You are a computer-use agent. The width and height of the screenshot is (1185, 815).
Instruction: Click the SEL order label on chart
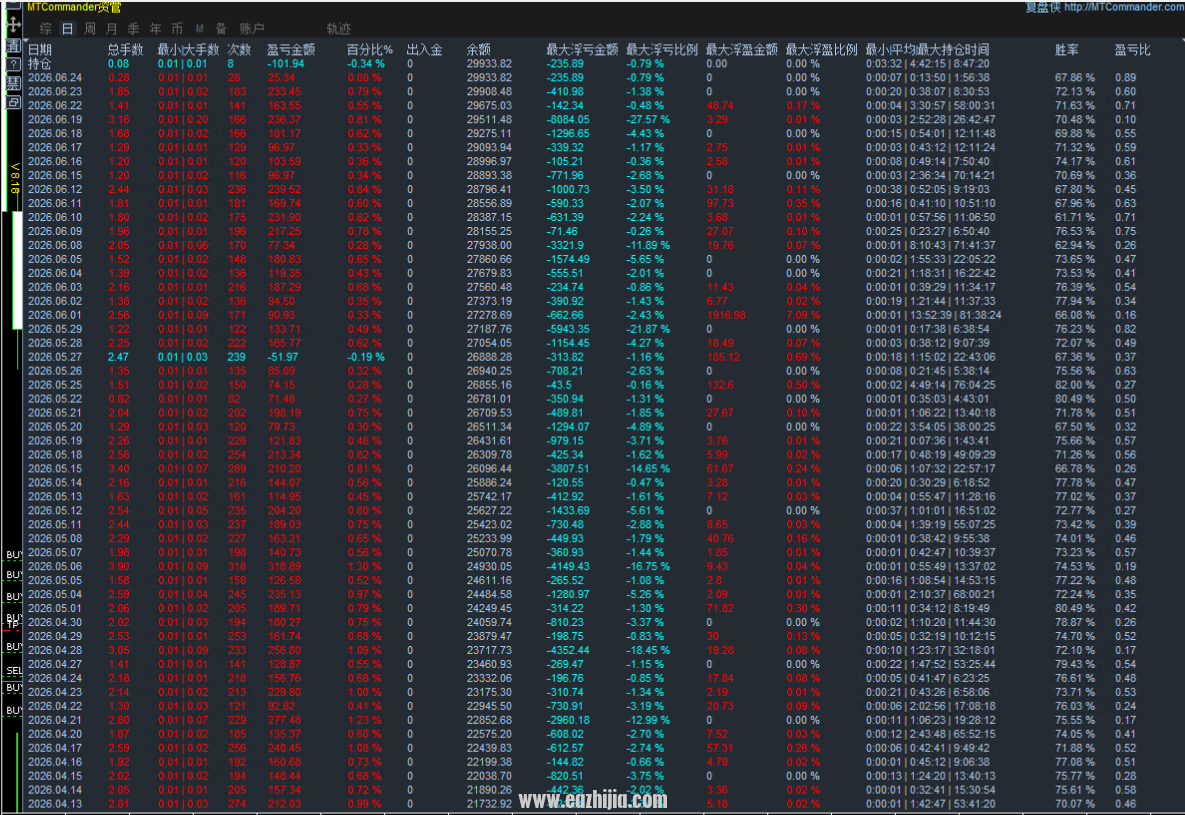pos(14,671)
